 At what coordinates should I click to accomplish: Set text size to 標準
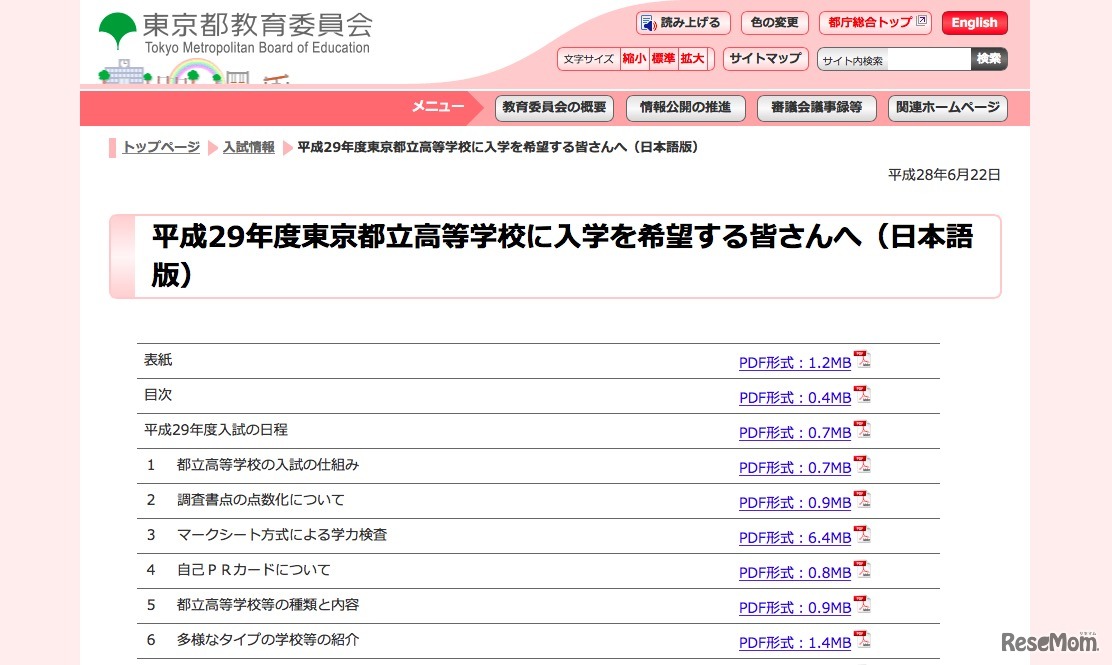663,59
